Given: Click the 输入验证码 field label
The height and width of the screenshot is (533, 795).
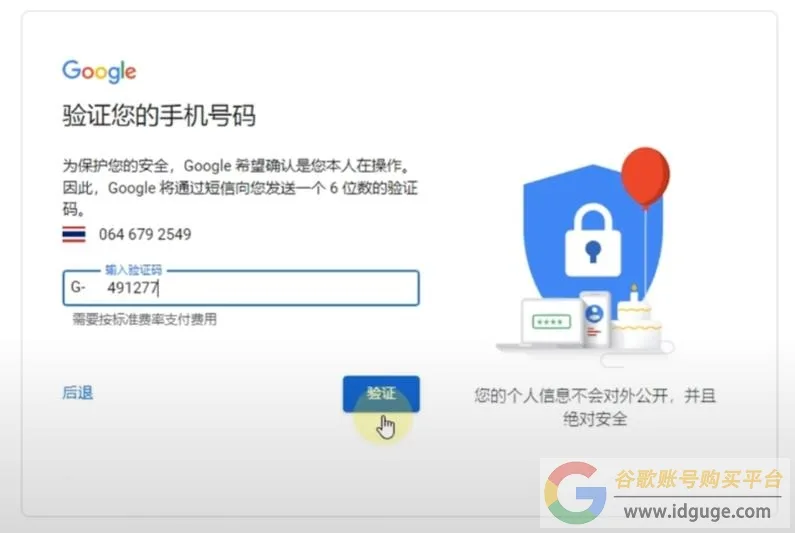Looking at the screenshot, I should (x=133, y=270).
